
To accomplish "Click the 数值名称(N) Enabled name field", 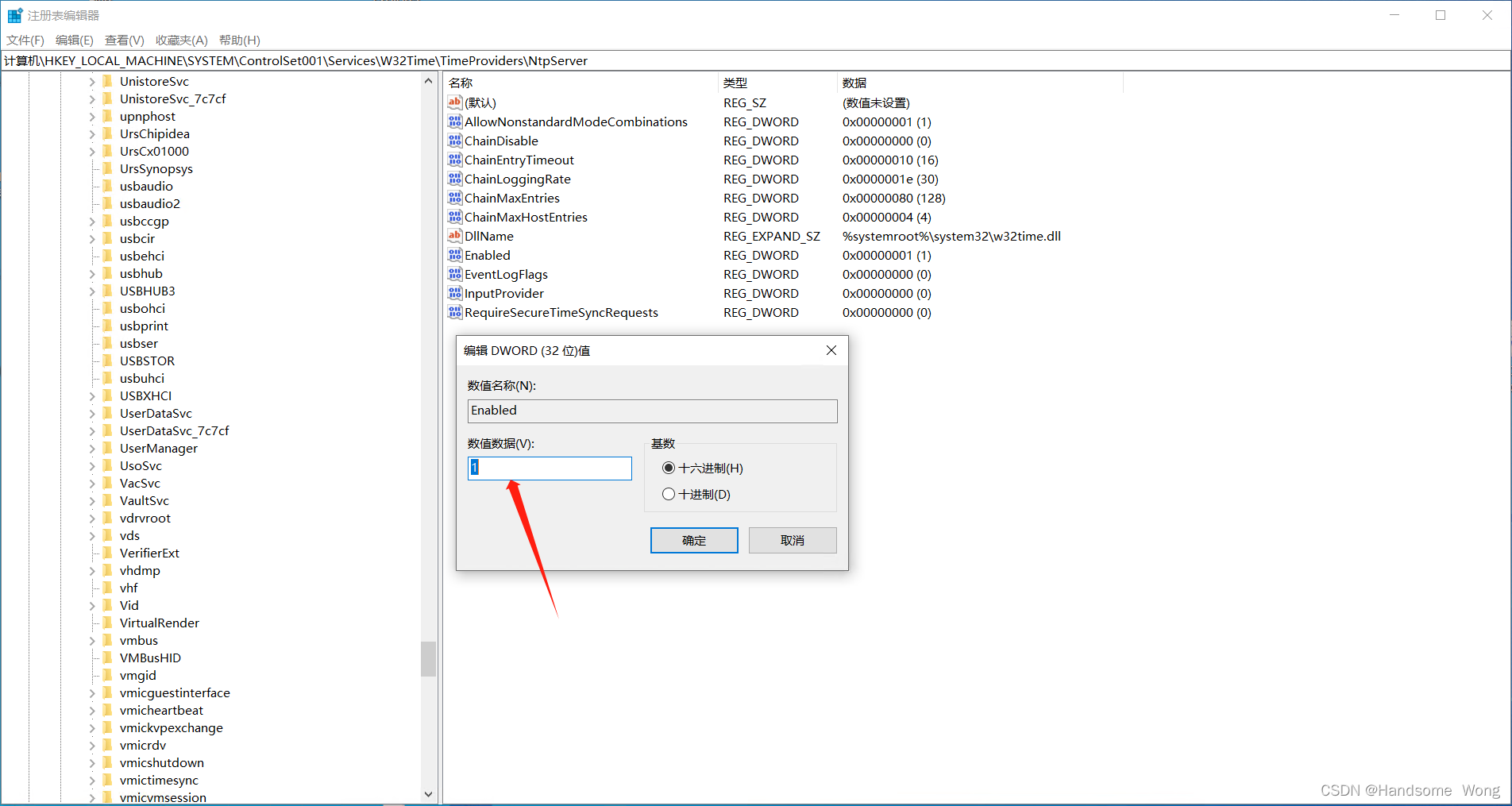I will (652, 411).
